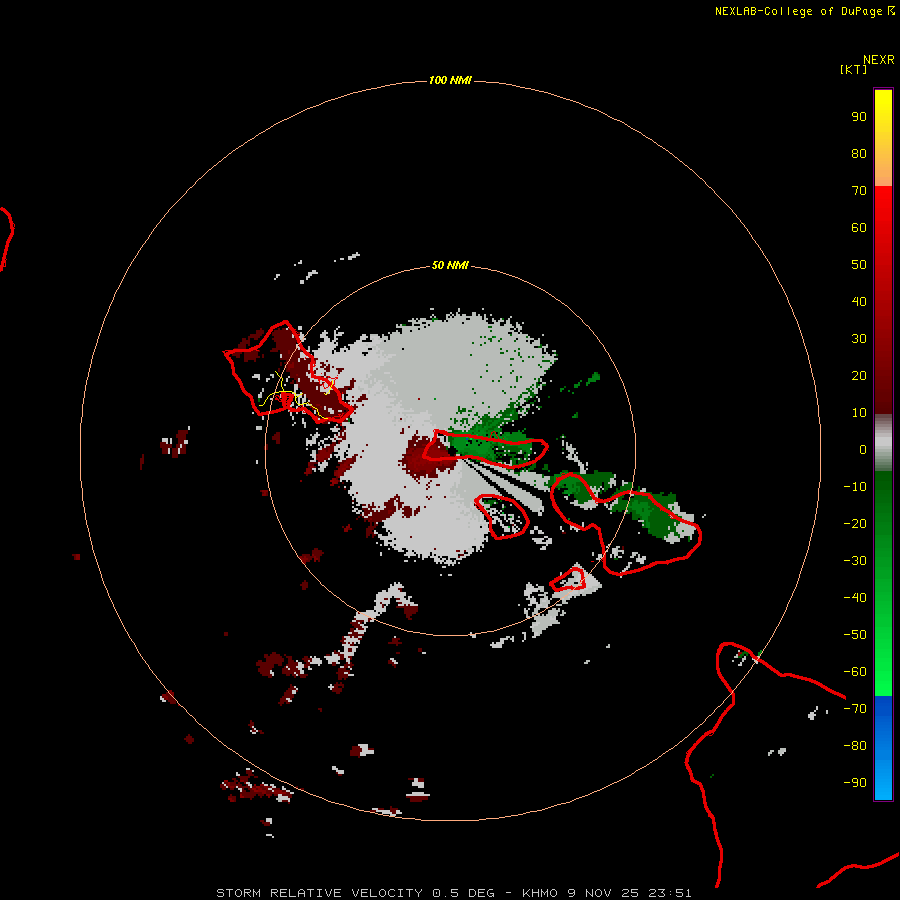Click the NEXR label above the color scale

click(x=878, y=60)
